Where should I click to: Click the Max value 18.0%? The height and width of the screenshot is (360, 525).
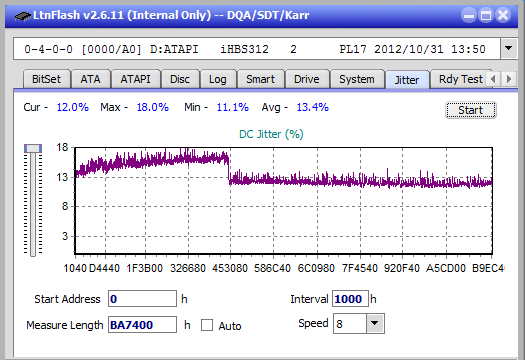tap(152, 107)
